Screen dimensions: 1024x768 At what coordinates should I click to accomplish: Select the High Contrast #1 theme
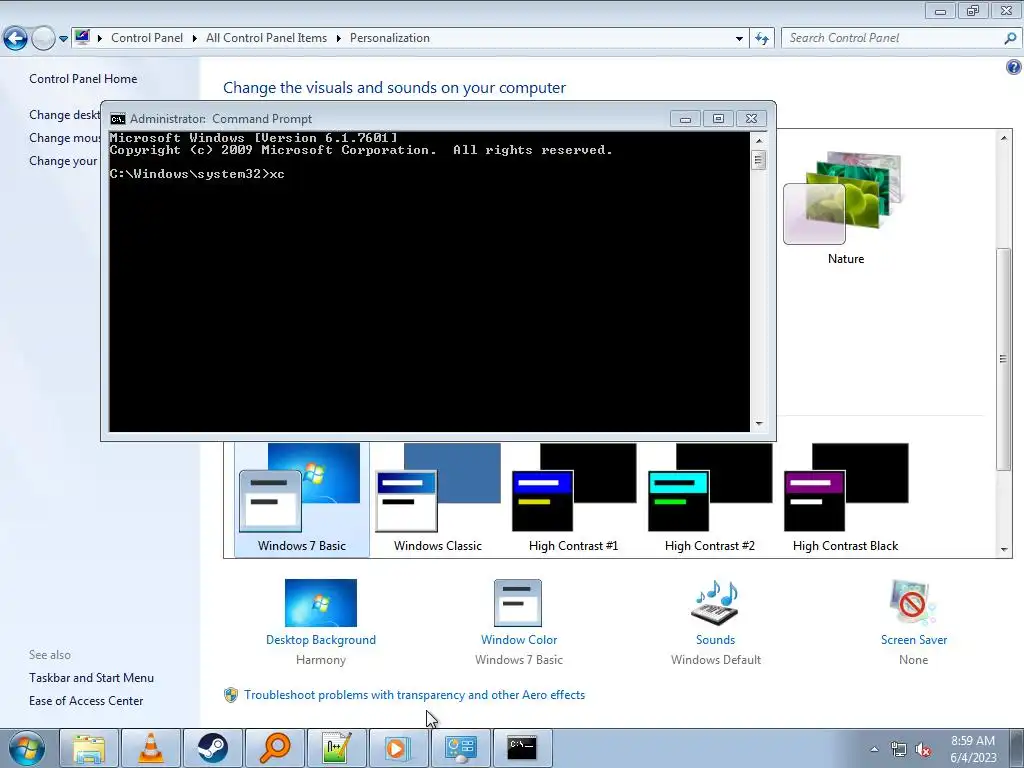(573, 499)
